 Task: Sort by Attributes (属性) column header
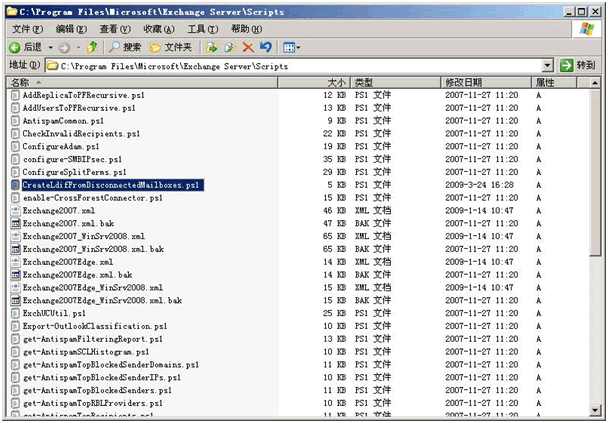[x=554, y=83]
